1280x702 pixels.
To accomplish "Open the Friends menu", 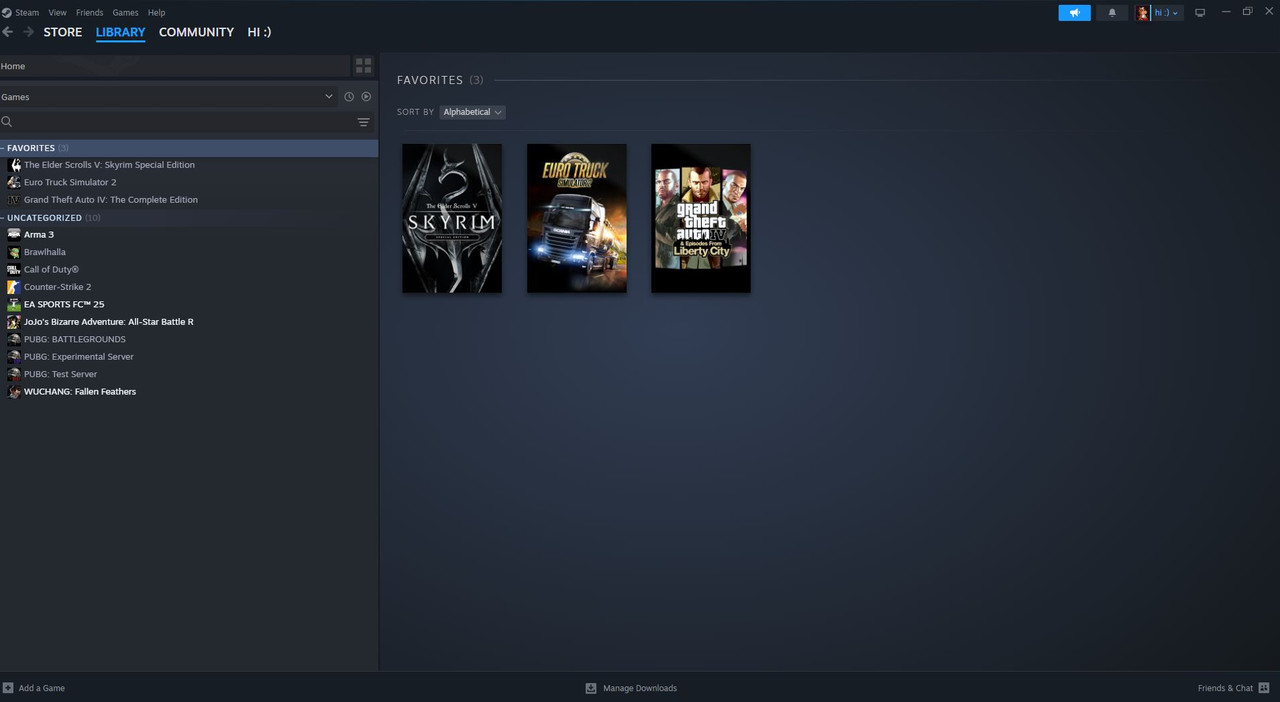I will [x=89, y=13].
